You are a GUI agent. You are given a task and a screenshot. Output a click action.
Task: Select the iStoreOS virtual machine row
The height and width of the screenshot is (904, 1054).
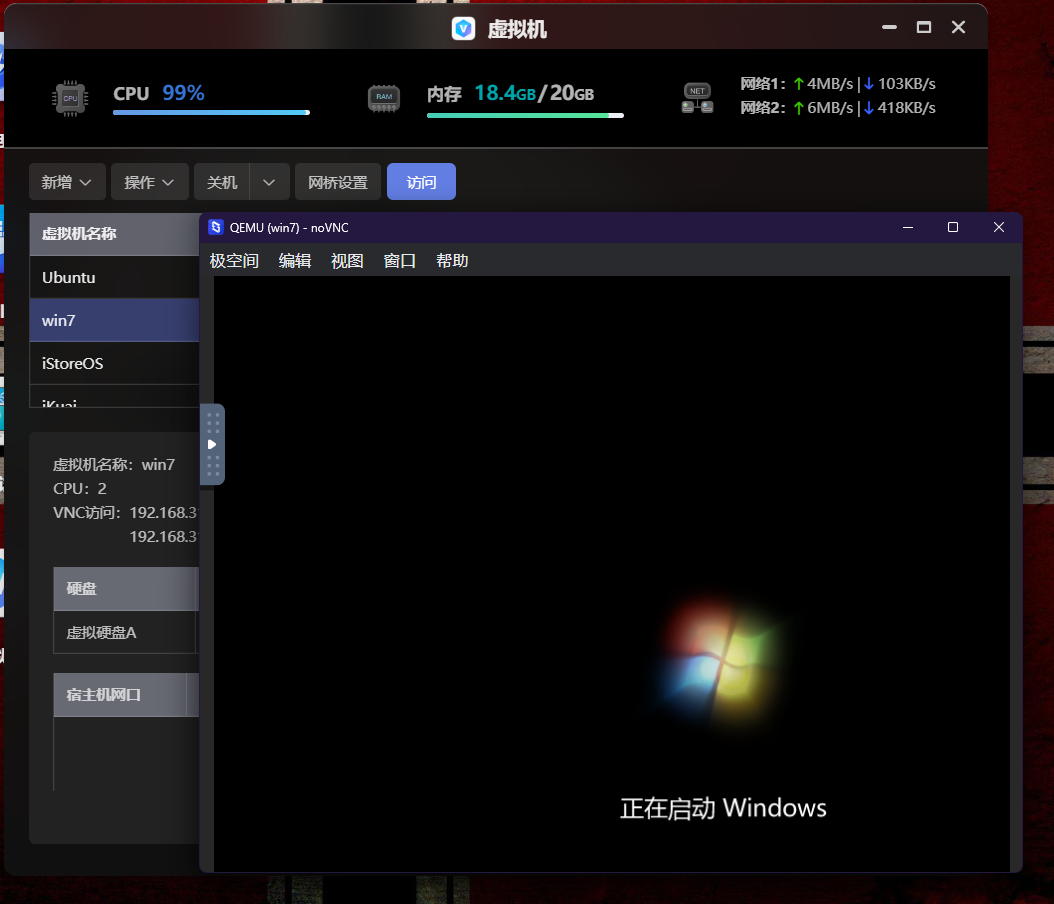point(114,364)
